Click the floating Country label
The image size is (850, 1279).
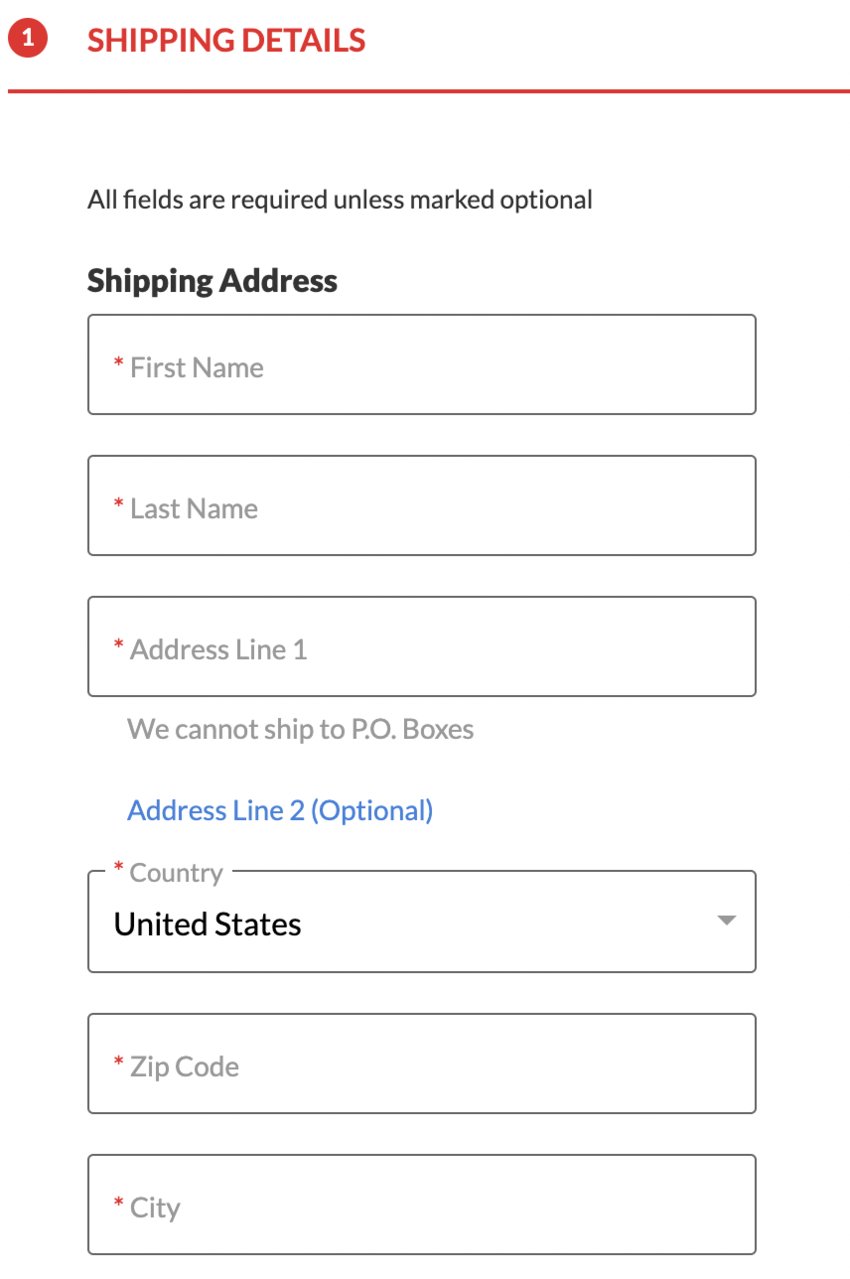[x=176, y=873]
